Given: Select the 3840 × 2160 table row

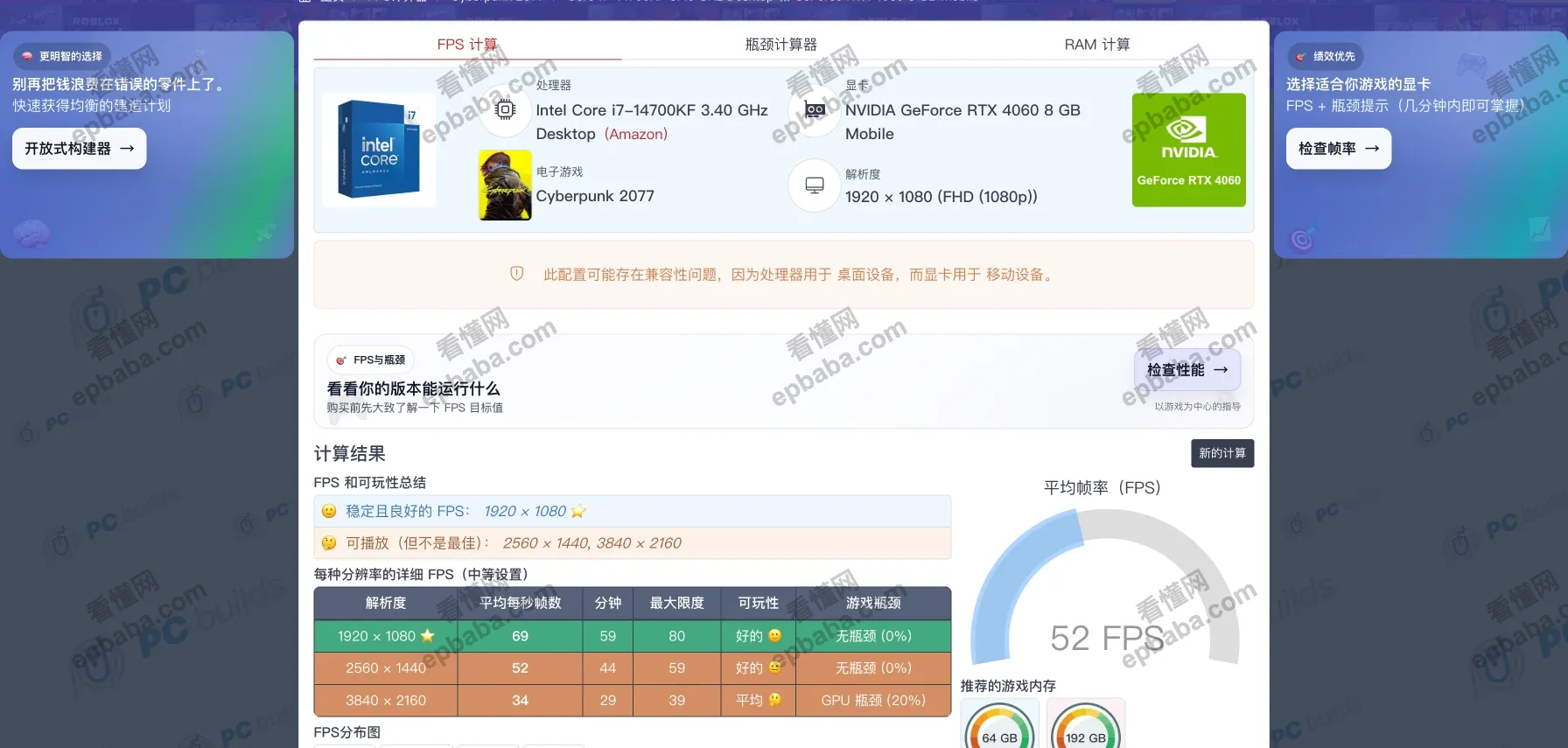Looking at the screenshot, I should pyautogui.click(x=633, y=700).
